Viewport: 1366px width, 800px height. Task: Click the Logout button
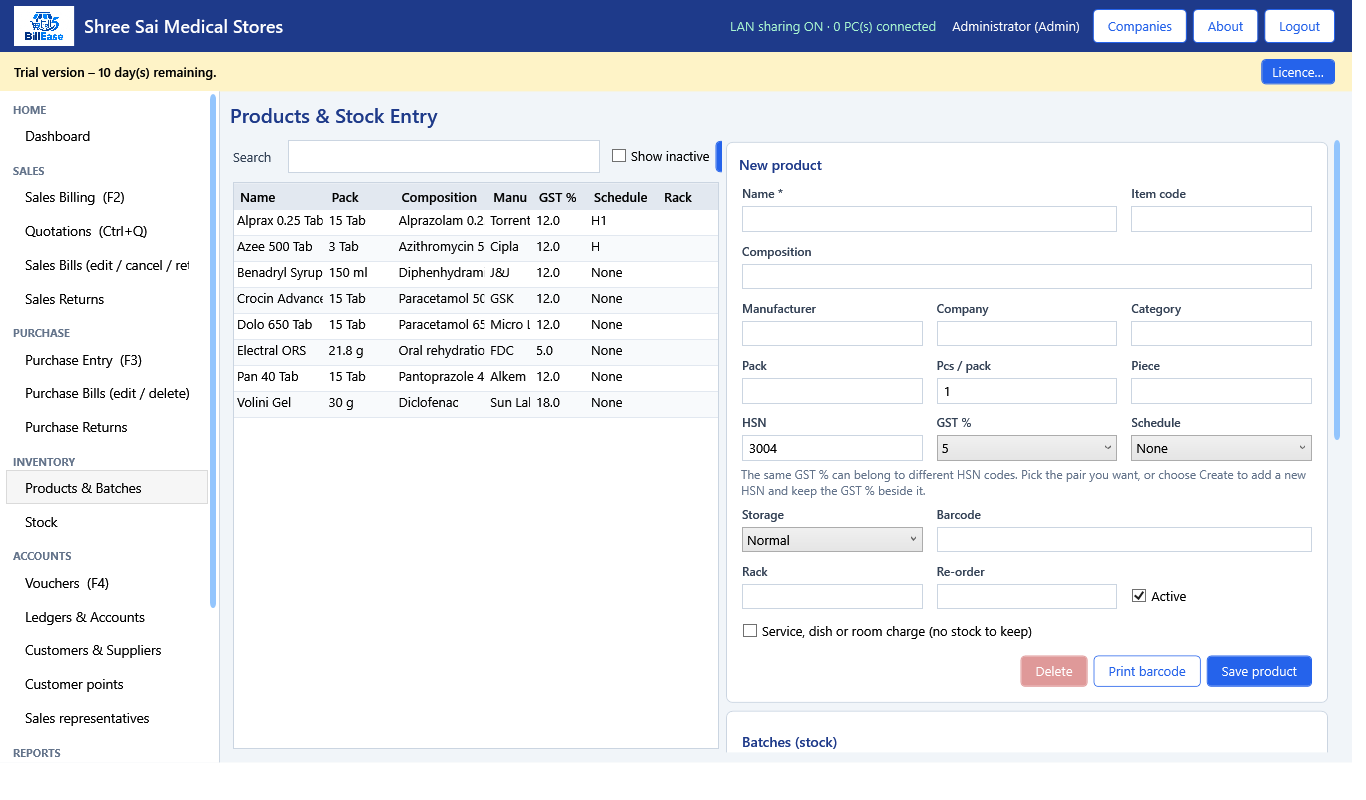pyautogui.click(x=1299, y=26)
